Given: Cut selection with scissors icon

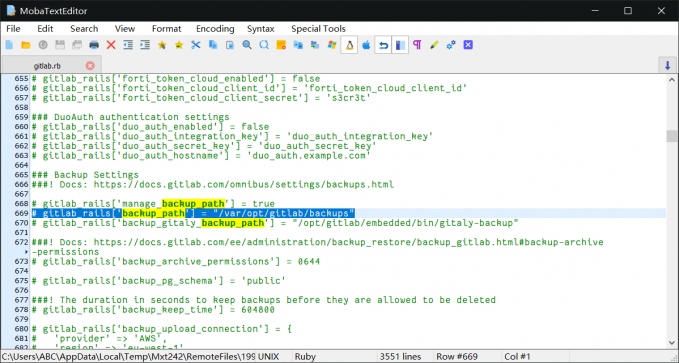Looking at the screenshot, I should (x=196, y=45).
